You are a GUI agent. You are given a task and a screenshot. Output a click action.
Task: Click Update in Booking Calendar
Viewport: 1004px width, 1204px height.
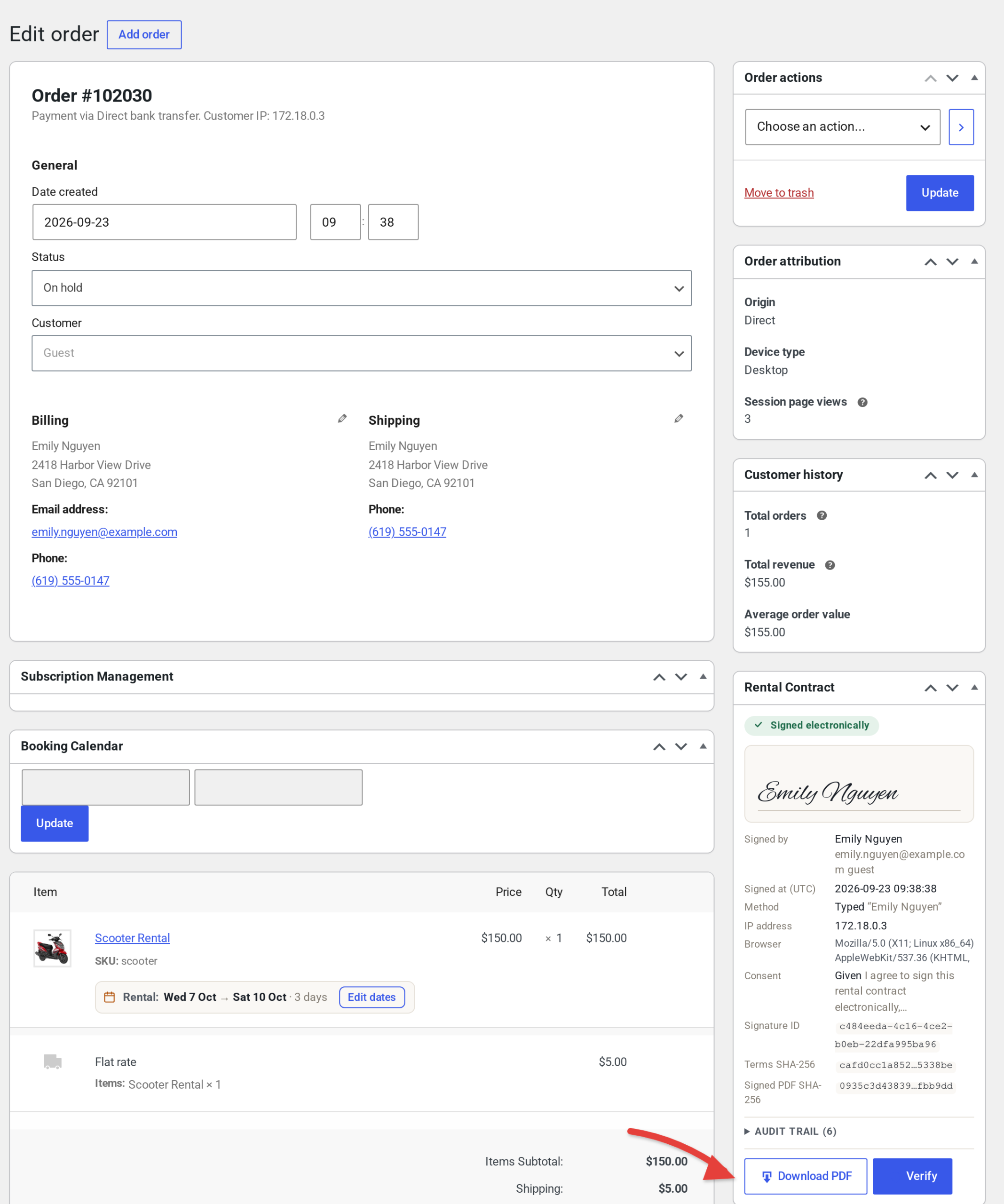click(55, 824)
